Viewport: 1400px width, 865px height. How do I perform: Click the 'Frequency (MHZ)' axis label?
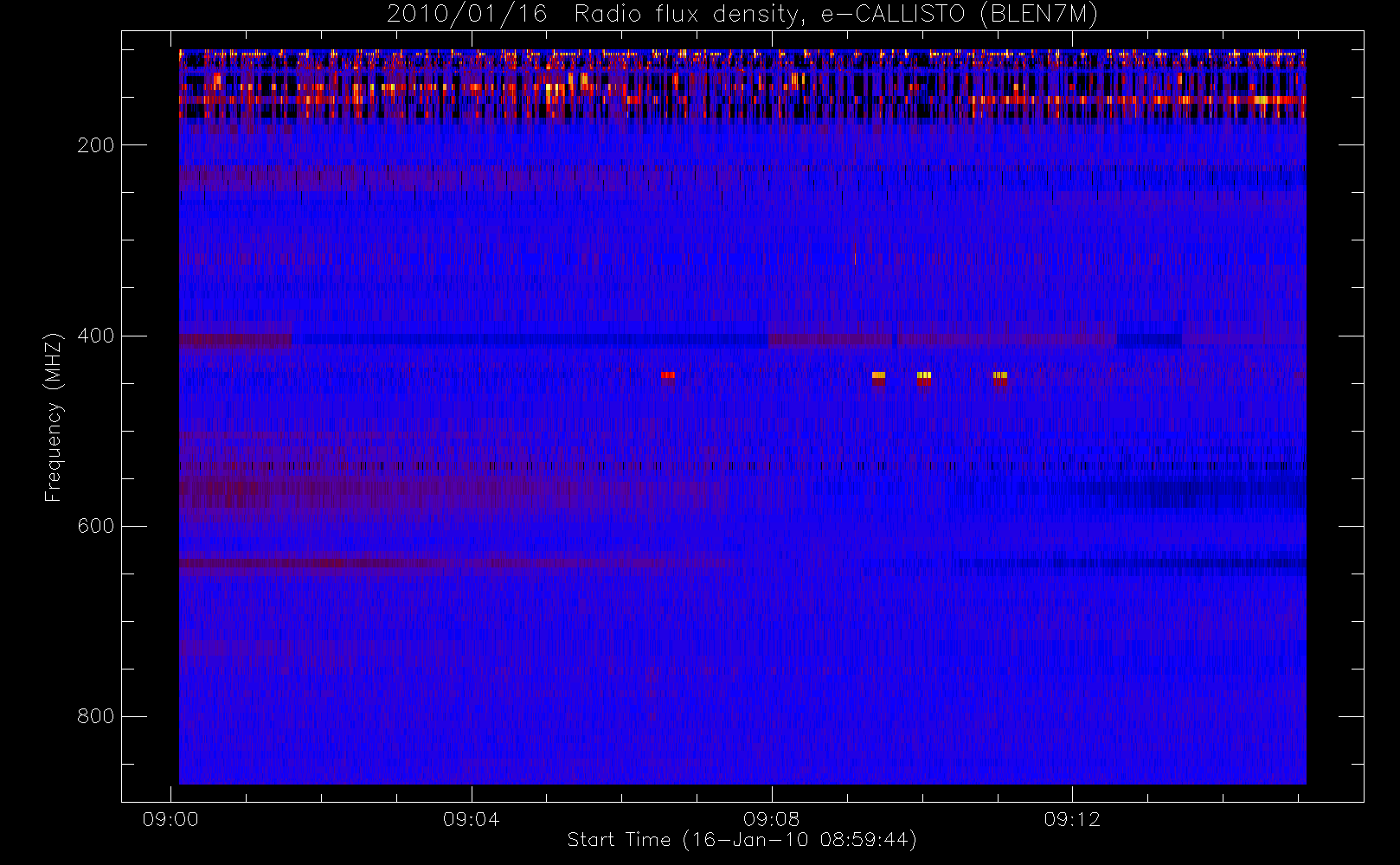pos(54,417)
